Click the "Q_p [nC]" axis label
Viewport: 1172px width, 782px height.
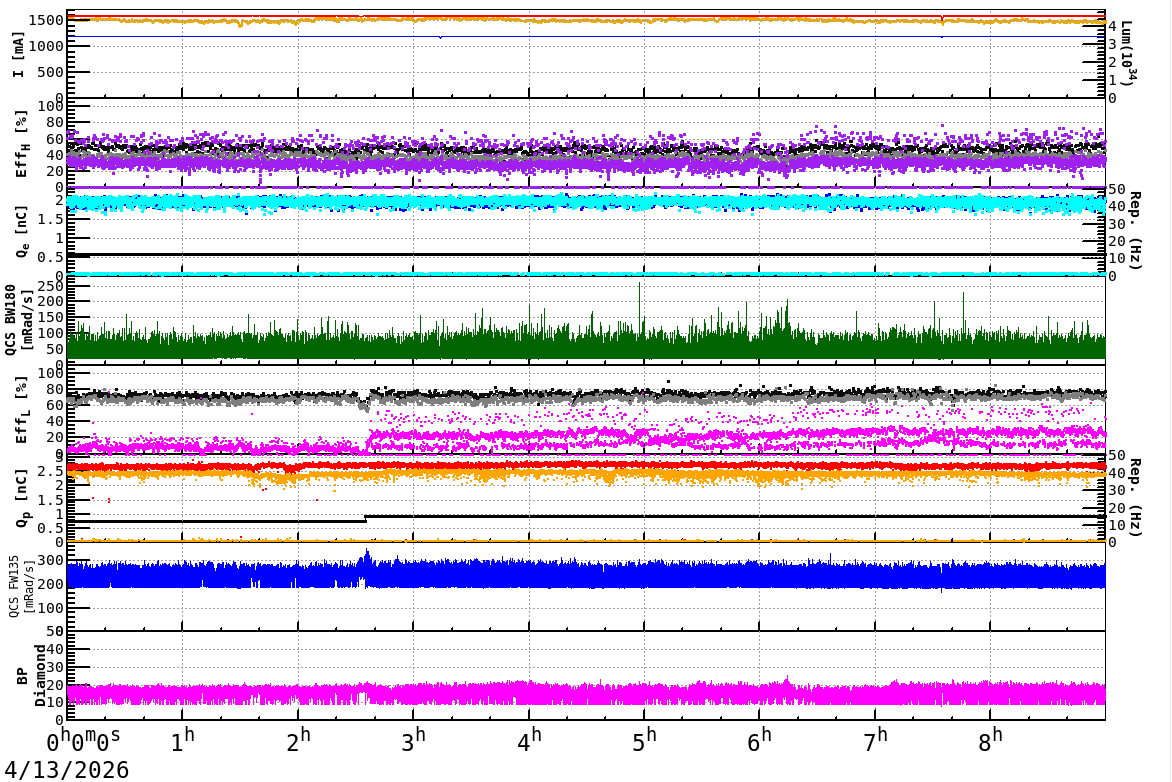pyautogui.click(x=22, y=499)
